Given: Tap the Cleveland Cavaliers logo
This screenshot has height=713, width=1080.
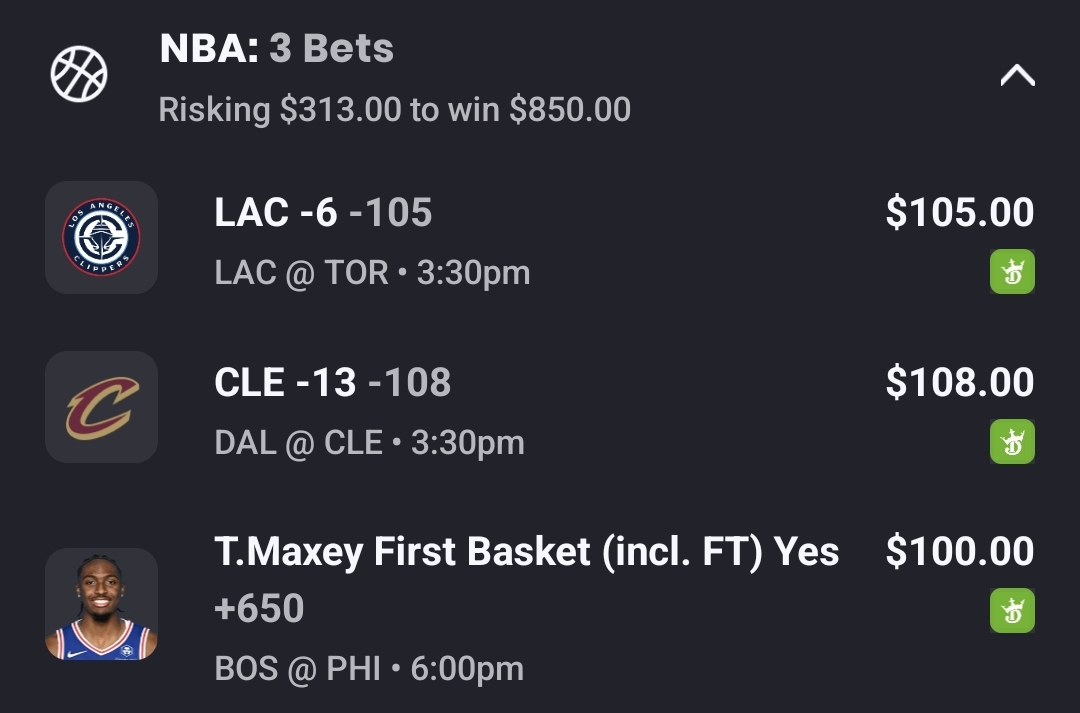Looking at the screenshot, I should pyautogui.click(x=101, y=407).
